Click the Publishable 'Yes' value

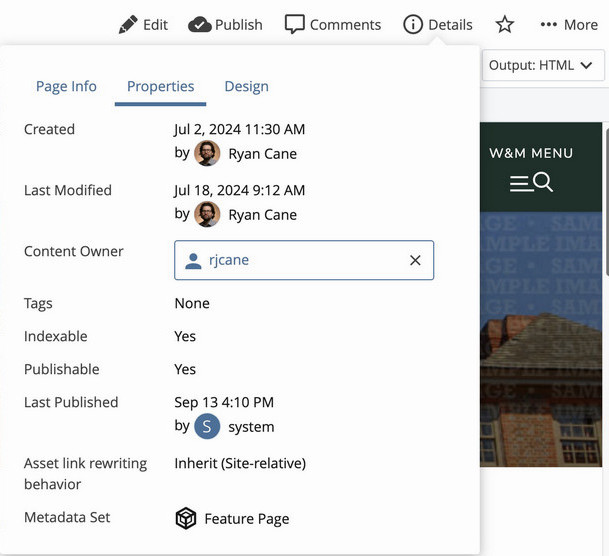pos(185,369)
